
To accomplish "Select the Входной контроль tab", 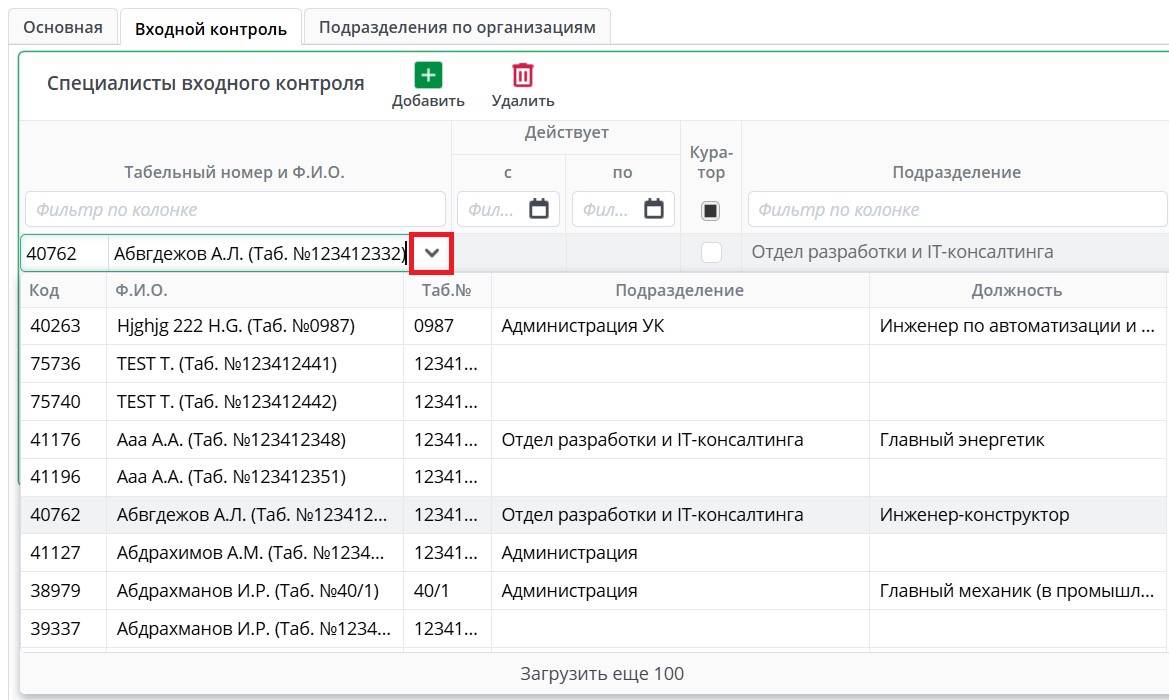I will click(x=211, y=29).
